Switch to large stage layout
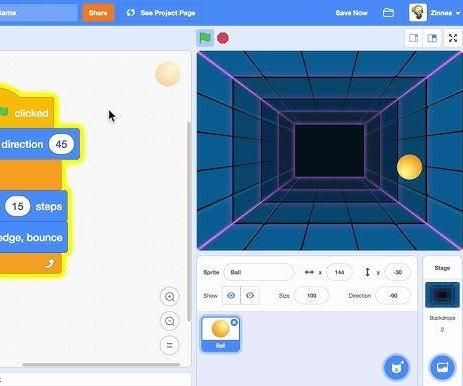The height and width of the screenshot is (386, 463). click(432, 38)
